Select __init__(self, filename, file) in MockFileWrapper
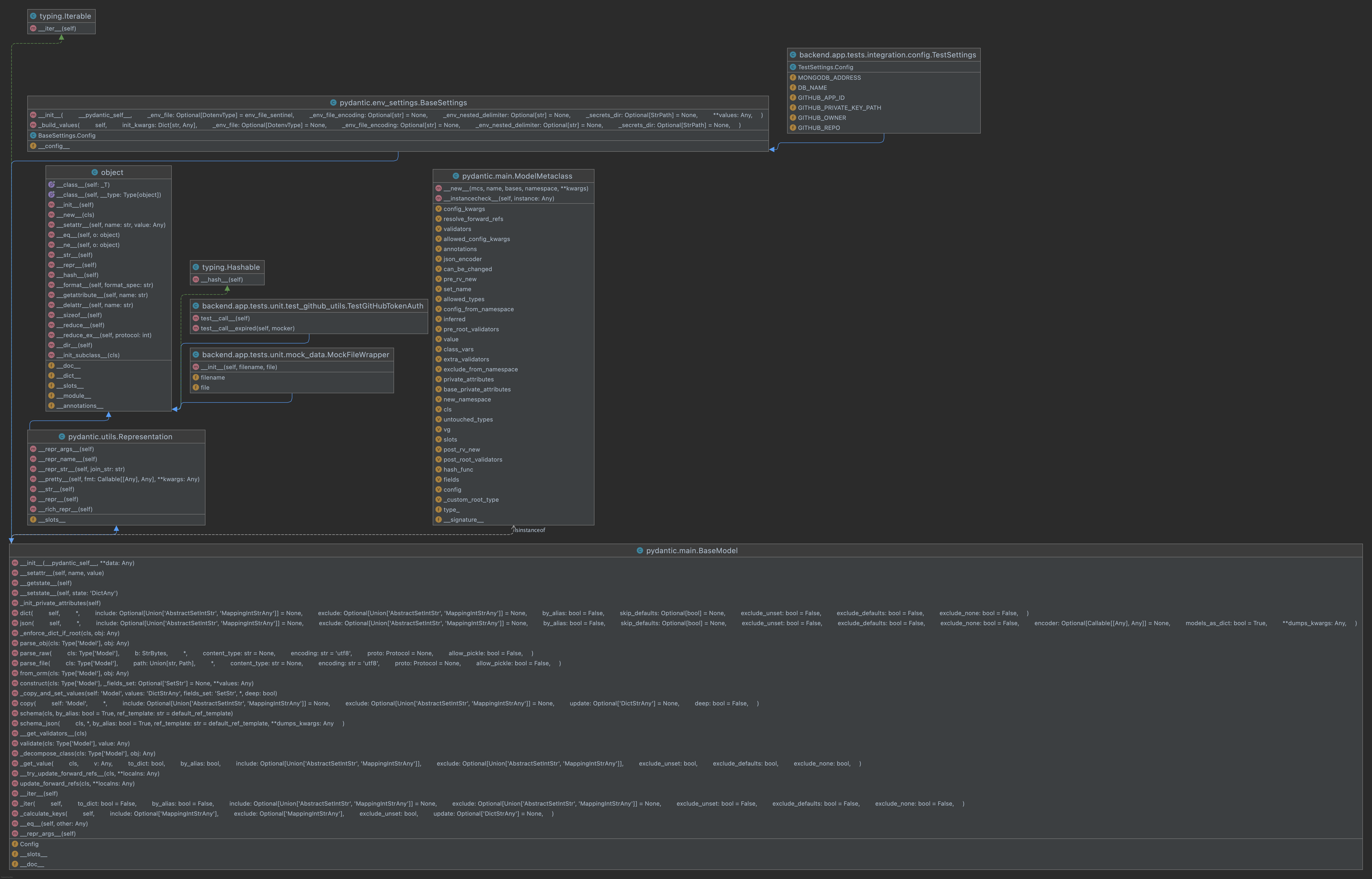 (239, 367)
